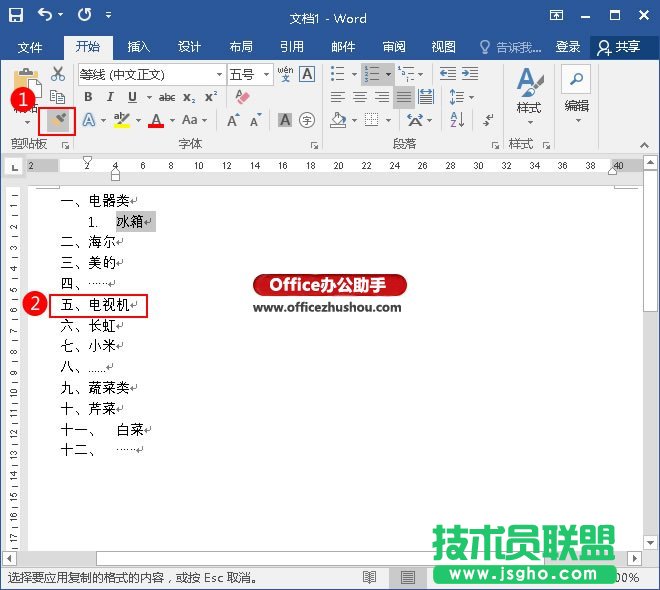Click the multilevel list icon
660x590 pixels.
[x=406, y=74]
